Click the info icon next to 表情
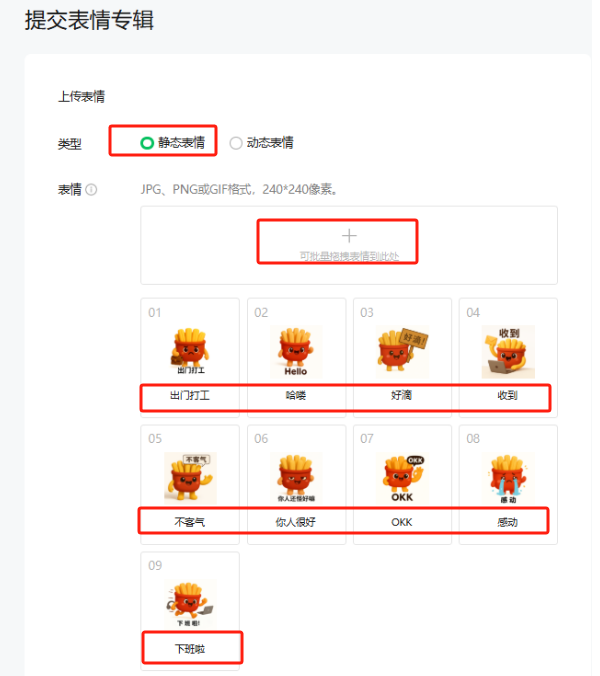Viewport: 600px width, 676px height. pyautogui.click(x=91, y=190)
